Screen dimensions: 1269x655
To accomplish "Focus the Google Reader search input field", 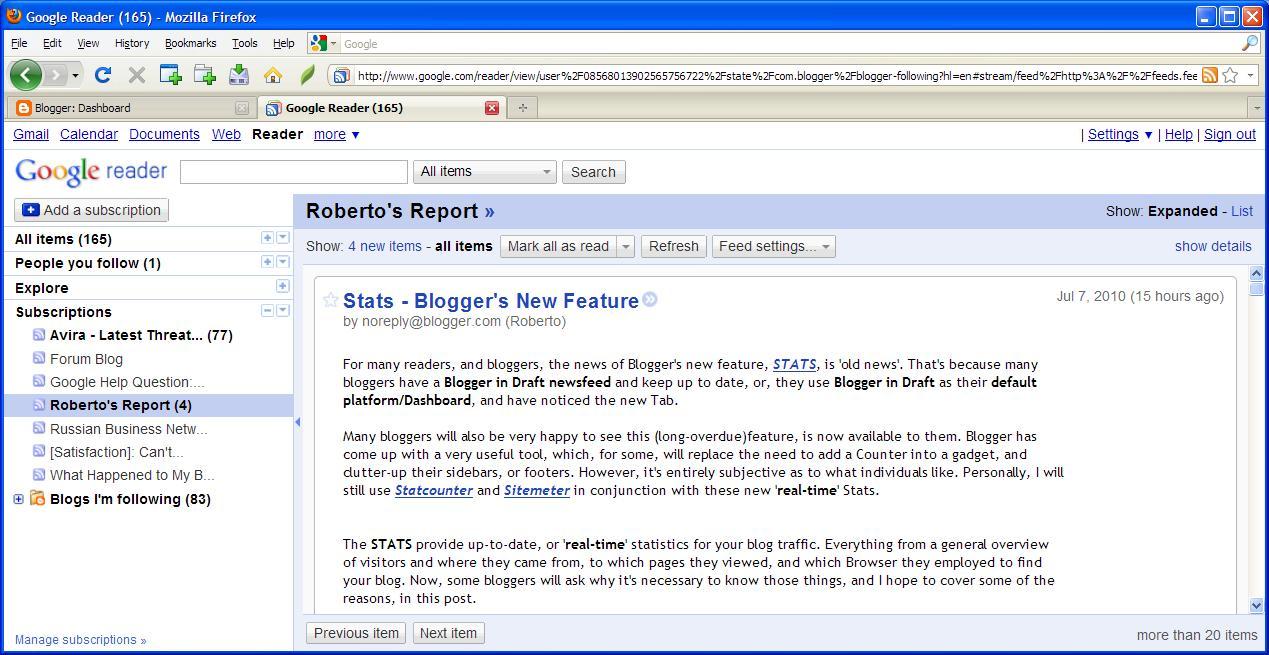I will coord(294,171).
